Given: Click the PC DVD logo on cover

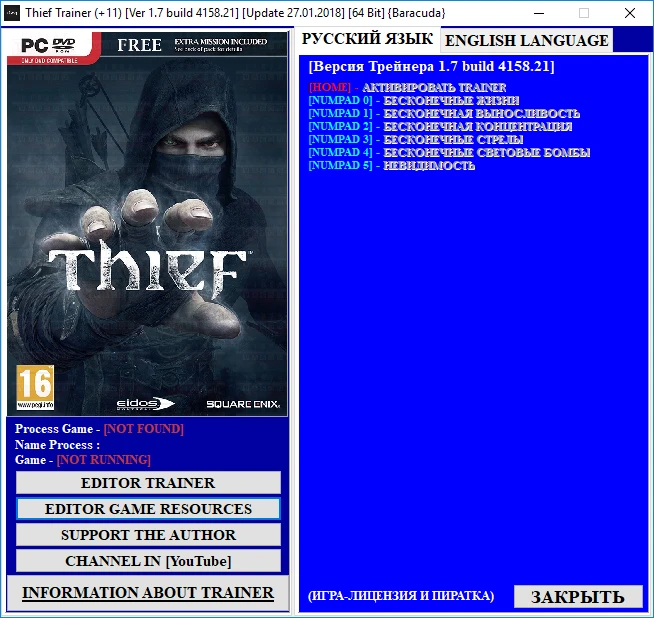Looking at the screenshot, I should click(49, 45).
